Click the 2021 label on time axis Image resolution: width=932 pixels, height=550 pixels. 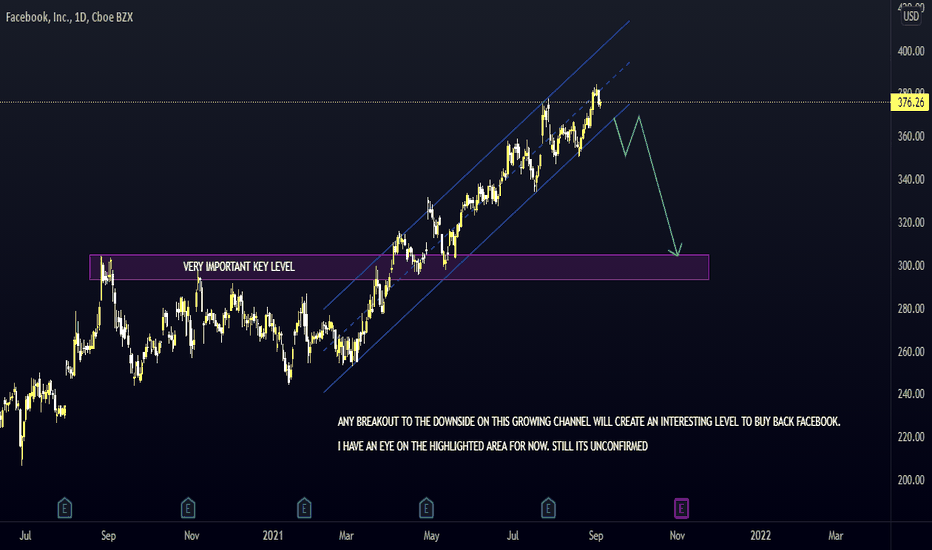pyautogui.click(x=273, y=536)
